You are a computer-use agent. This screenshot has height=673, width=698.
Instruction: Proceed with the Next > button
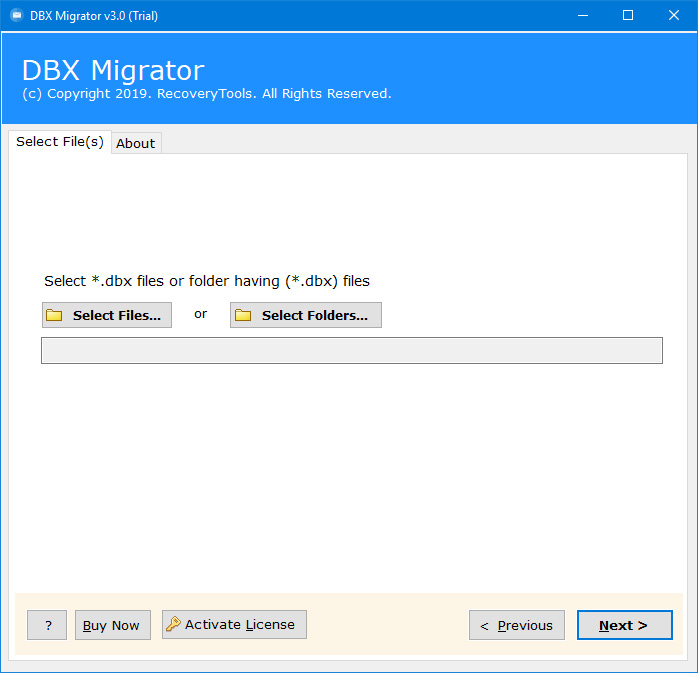coord(625,625)
